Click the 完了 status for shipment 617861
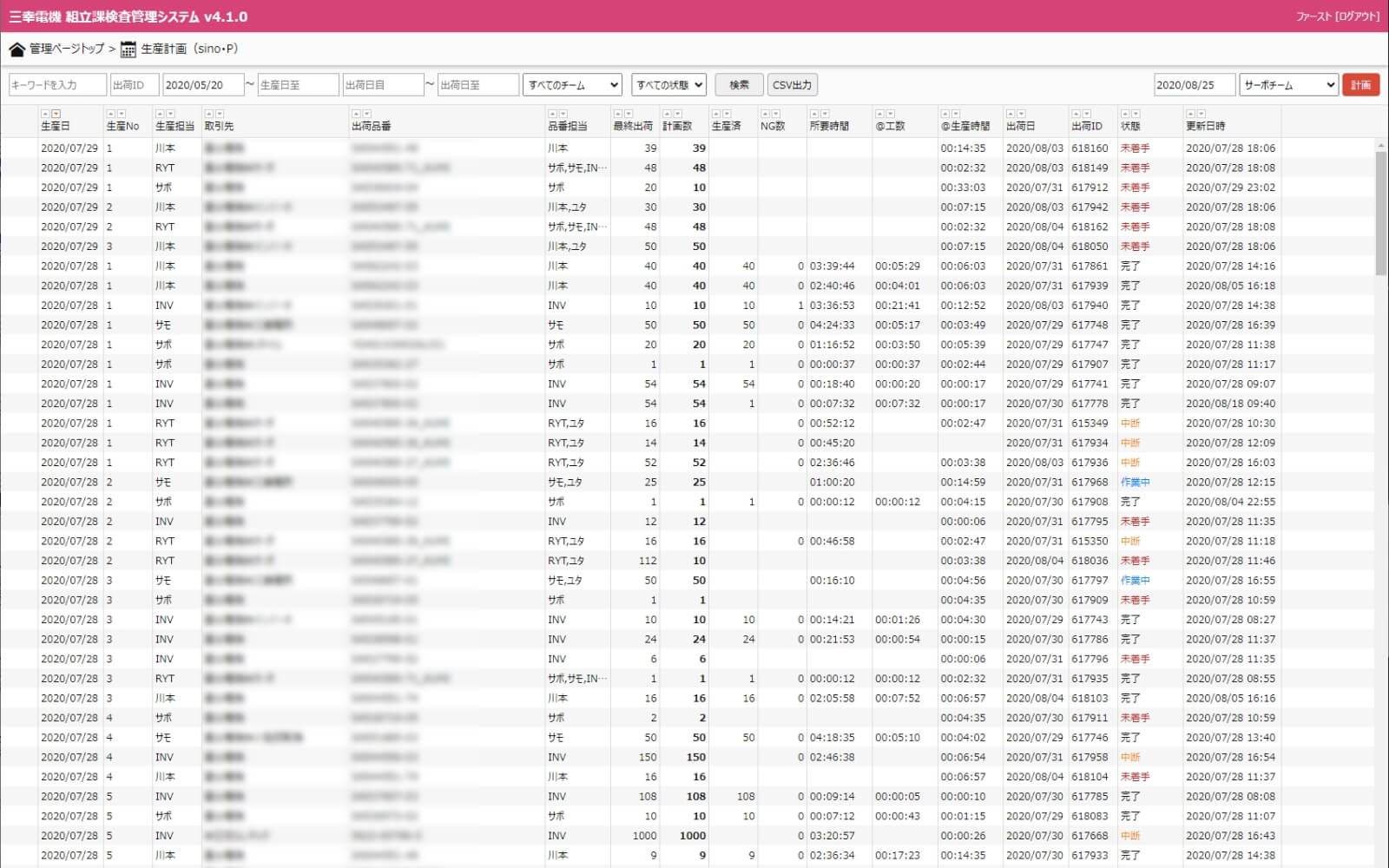Screen dimensions: 1389x868 1129,266
